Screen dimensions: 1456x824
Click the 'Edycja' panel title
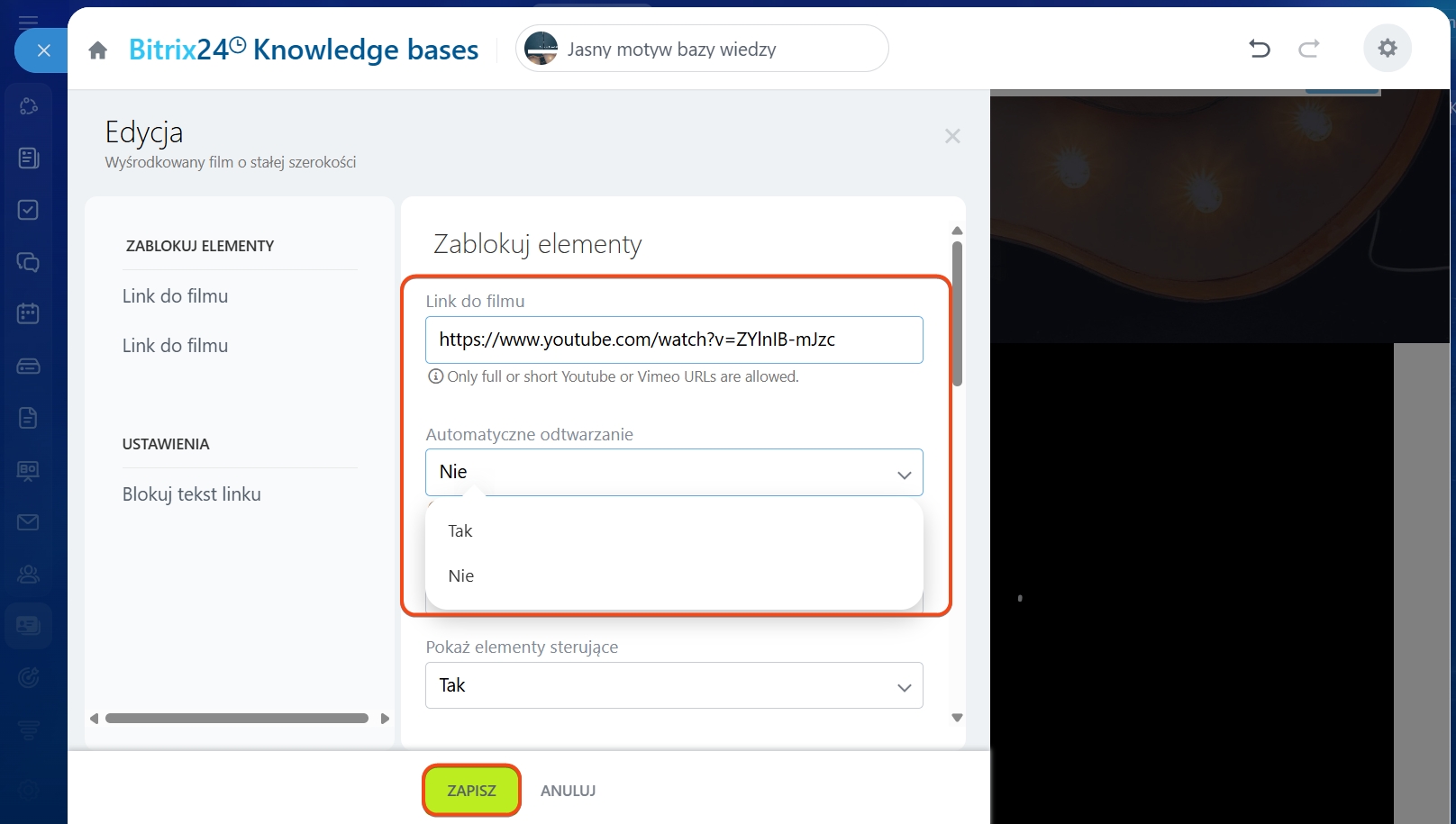(144, 133)
